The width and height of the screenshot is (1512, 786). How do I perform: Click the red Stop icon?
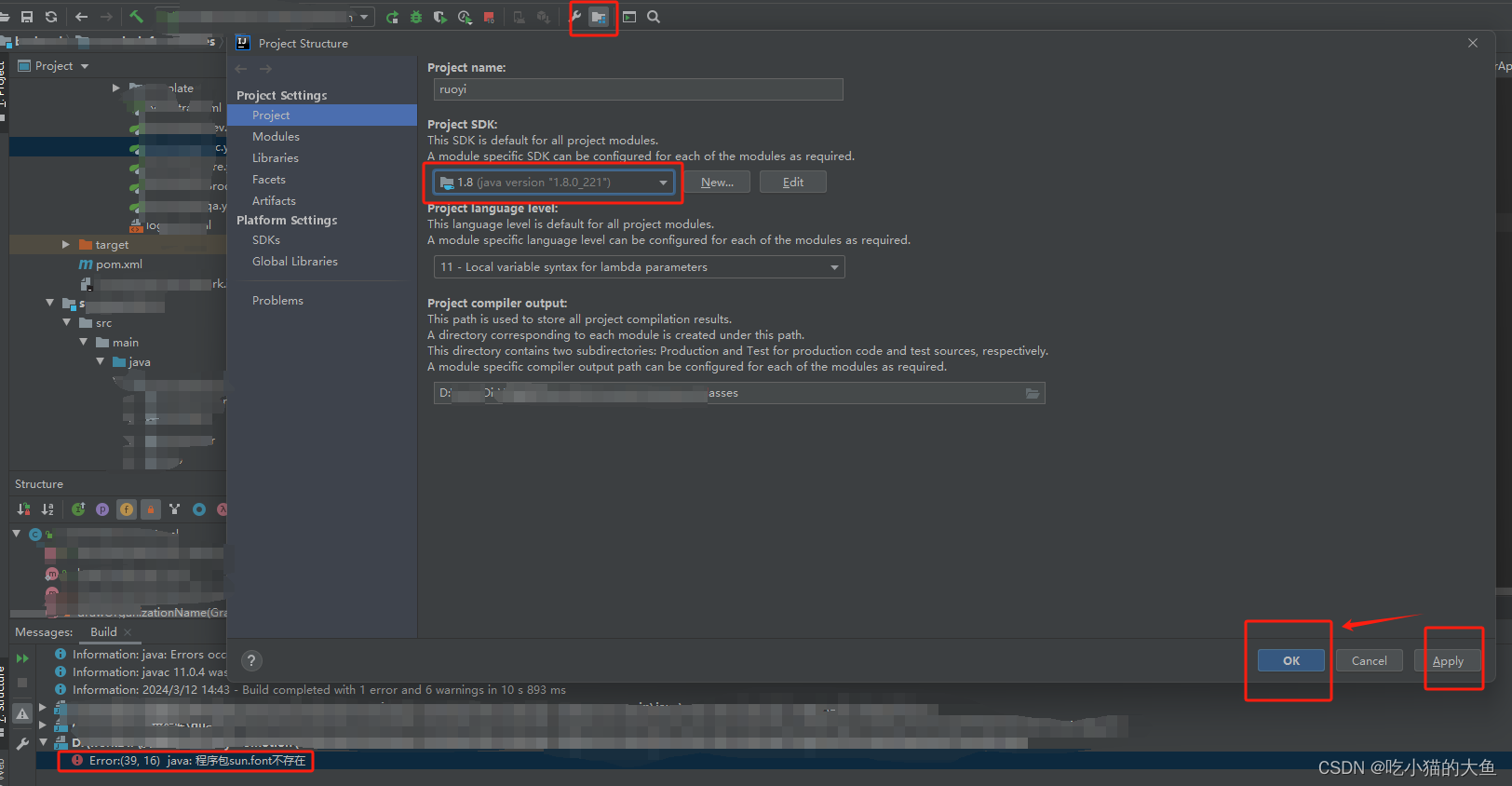point(489,17)
